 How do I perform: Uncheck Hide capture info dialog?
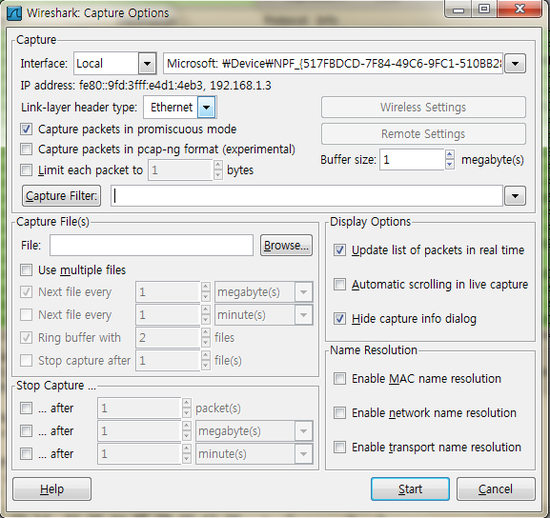point(340,319)
